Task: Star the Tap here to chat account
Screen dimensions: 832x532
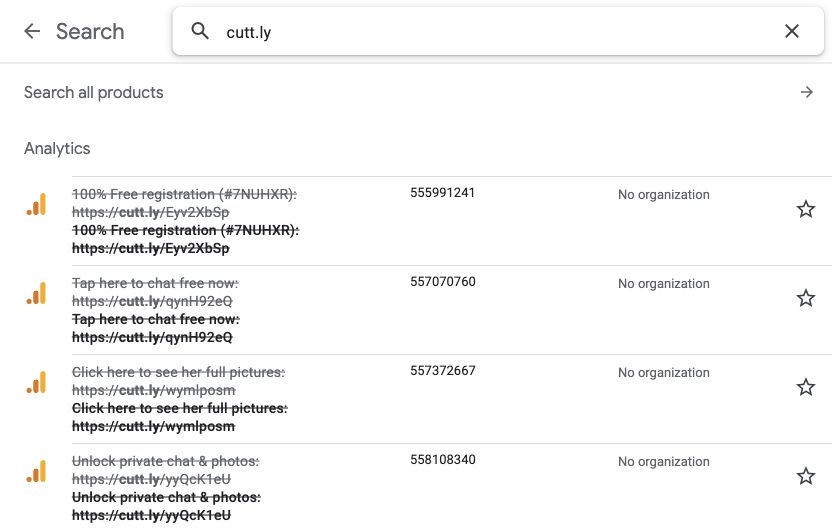Action: (x=805, y=298)
